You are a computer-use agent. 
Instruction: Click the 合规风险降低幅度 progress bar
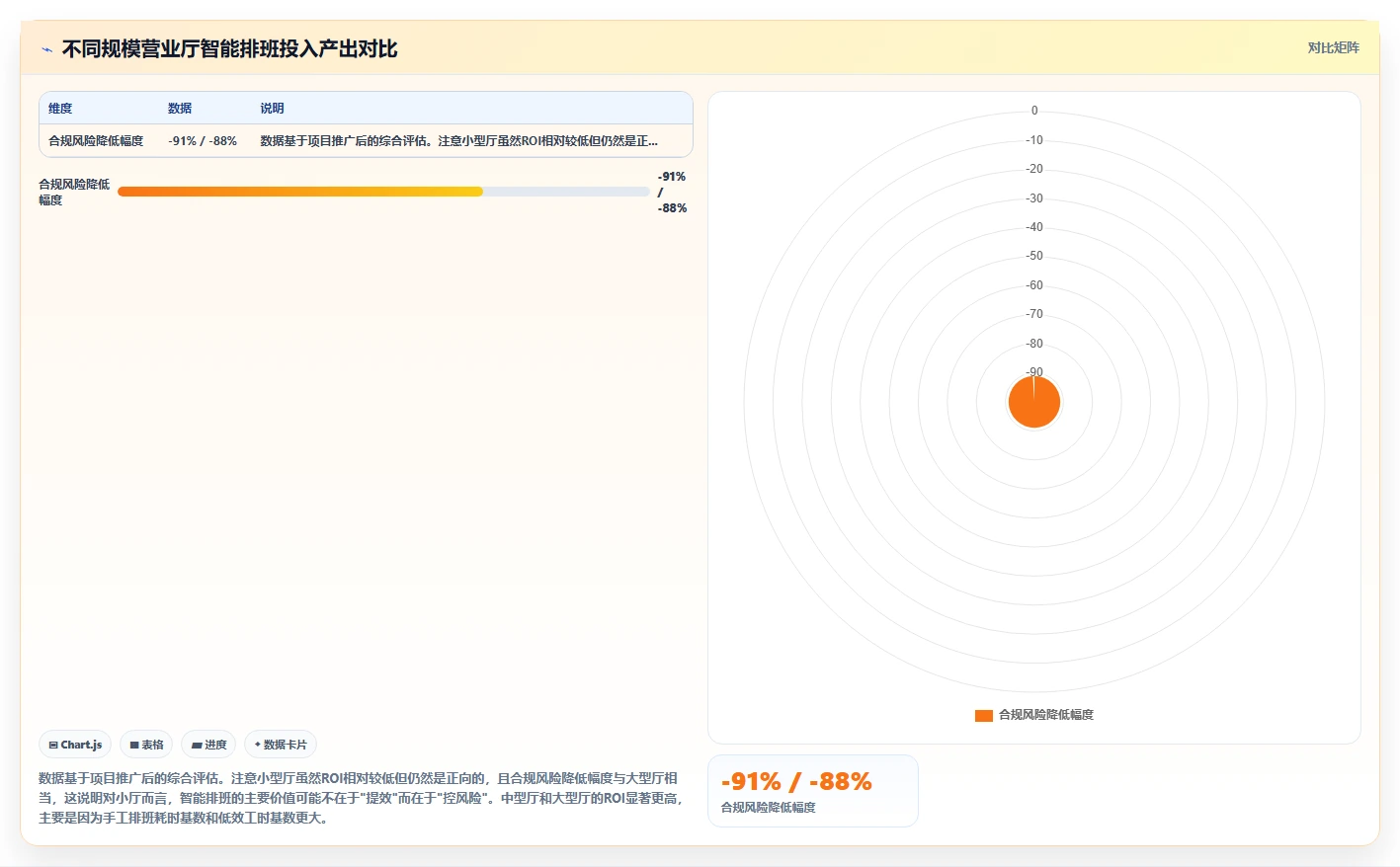point(383,192)
